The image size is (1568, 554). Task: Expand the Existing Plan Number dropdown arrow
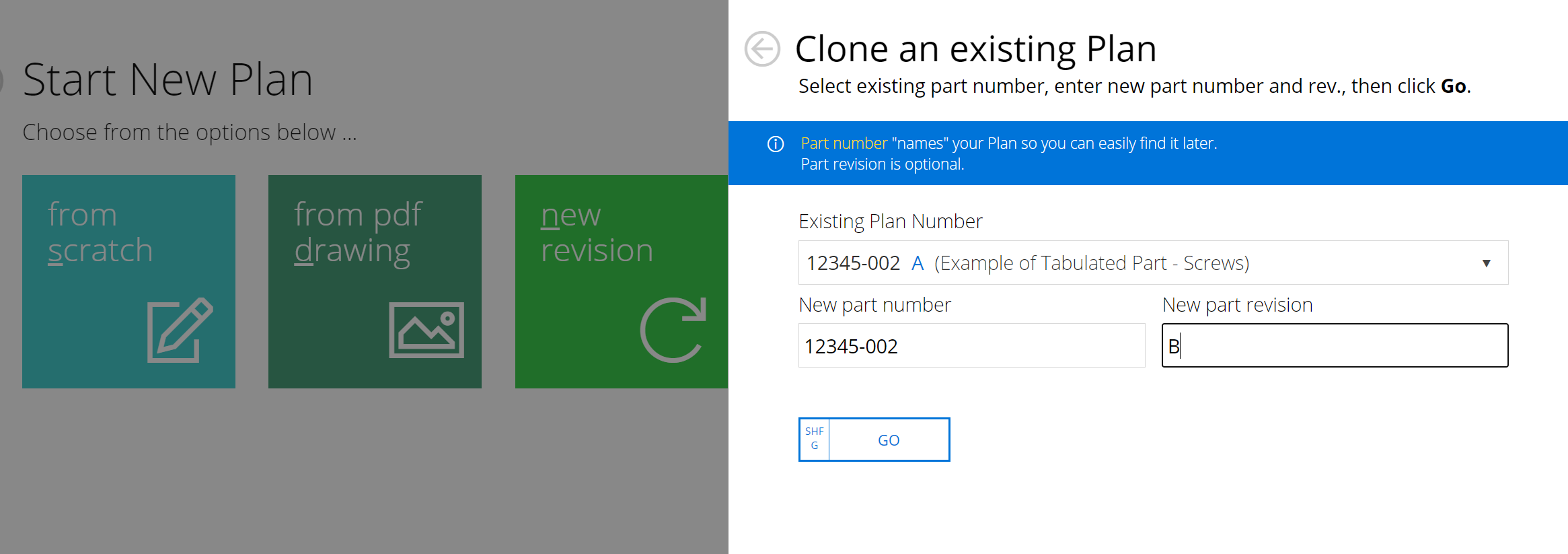pyautogui.click(x=1486, y=263)
